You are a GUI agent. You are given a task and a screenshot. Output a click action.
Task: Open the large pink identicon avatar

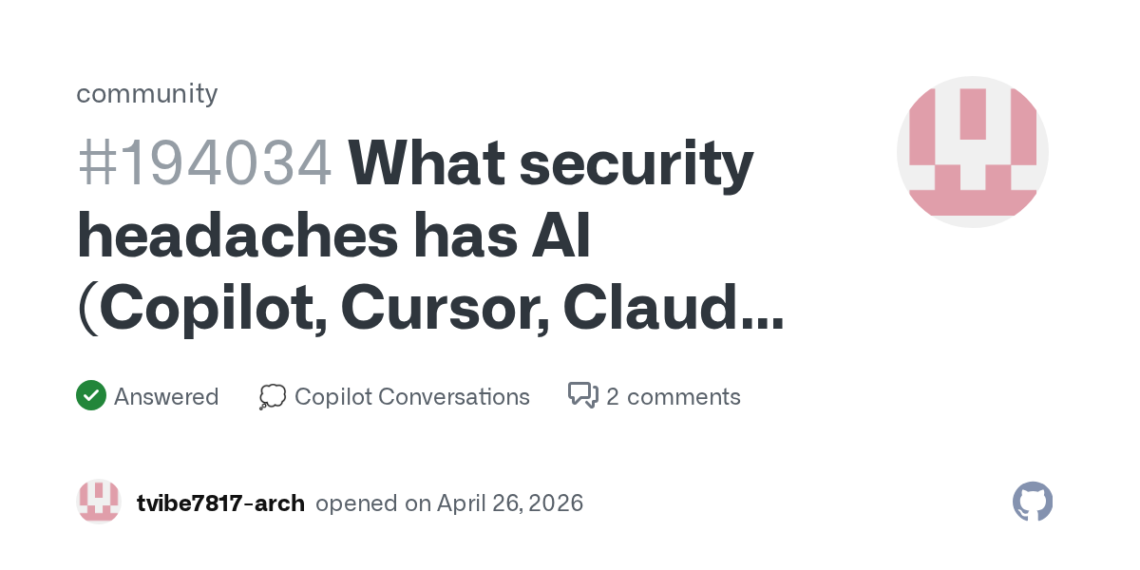pos(972,152)
